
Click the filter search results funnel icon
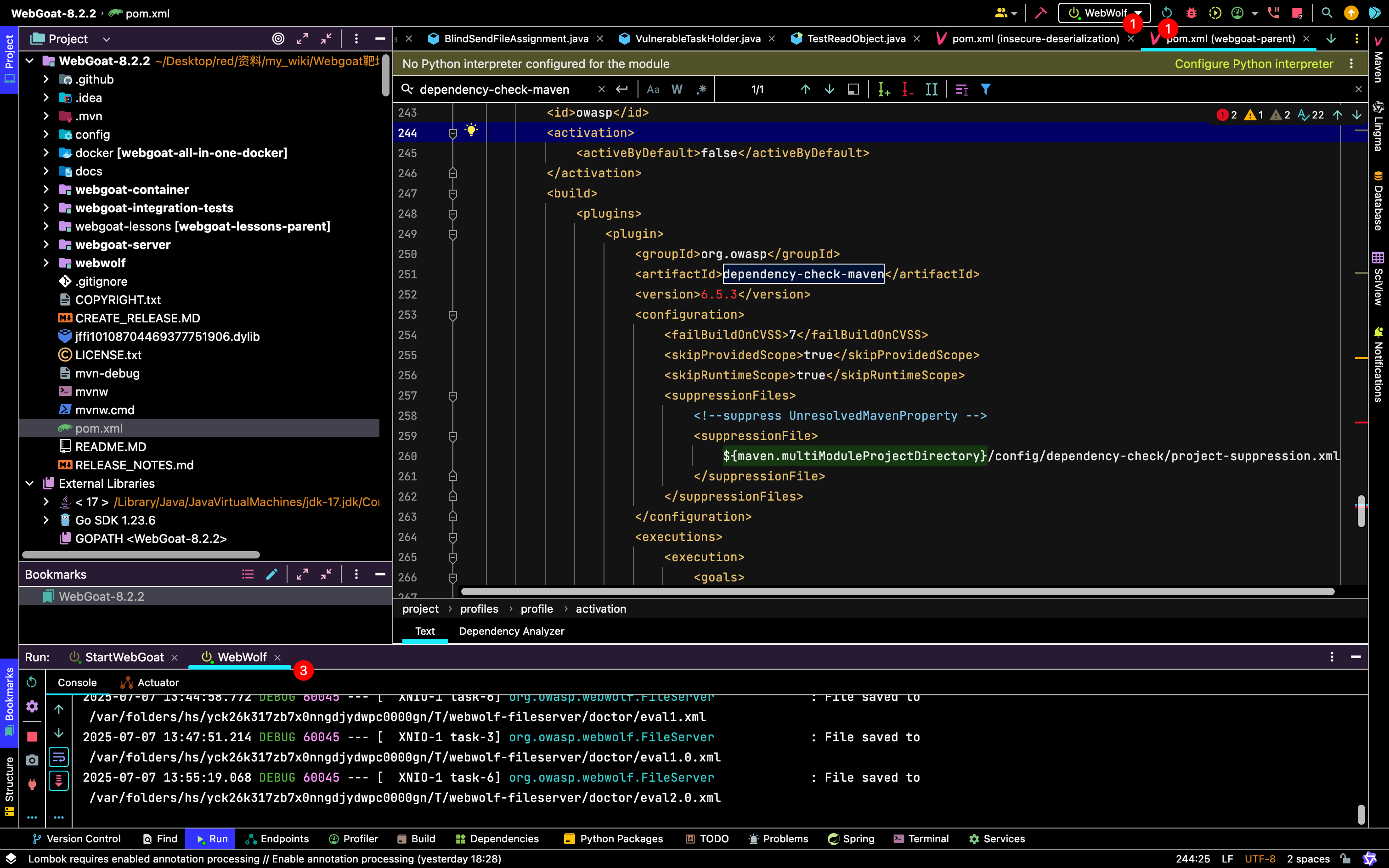986,89
